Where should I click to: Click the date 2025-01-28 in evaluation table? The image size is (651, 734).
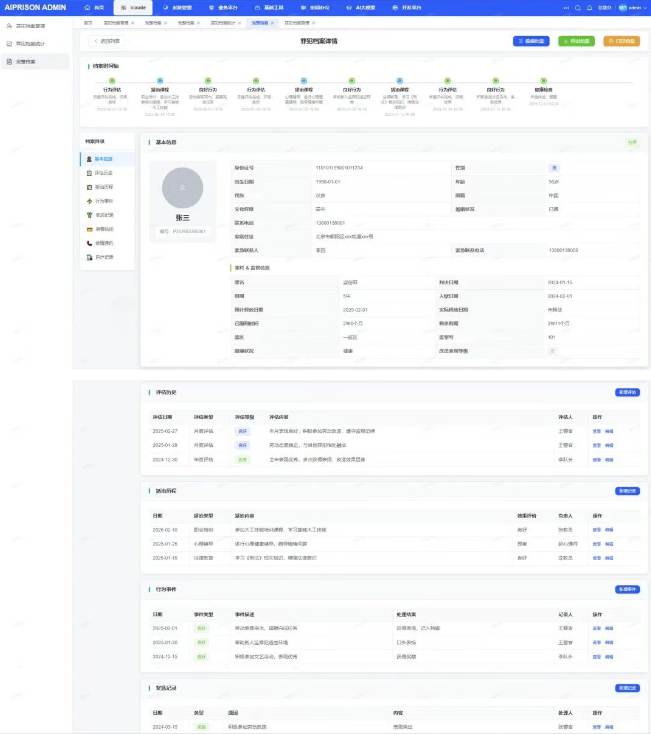click(165, 445)
